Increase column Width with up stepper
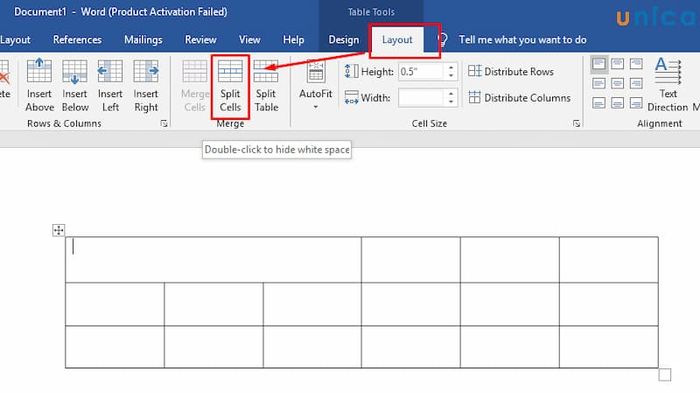Screen dimensions: 700x393 point(451,93)
